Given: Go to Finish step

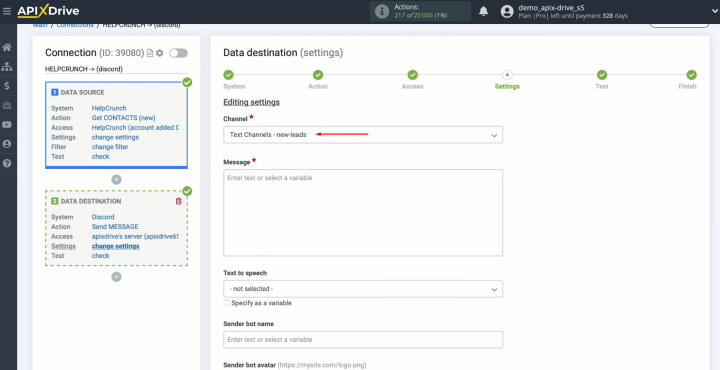Looking at the screenshot, I should click(692, 75).
